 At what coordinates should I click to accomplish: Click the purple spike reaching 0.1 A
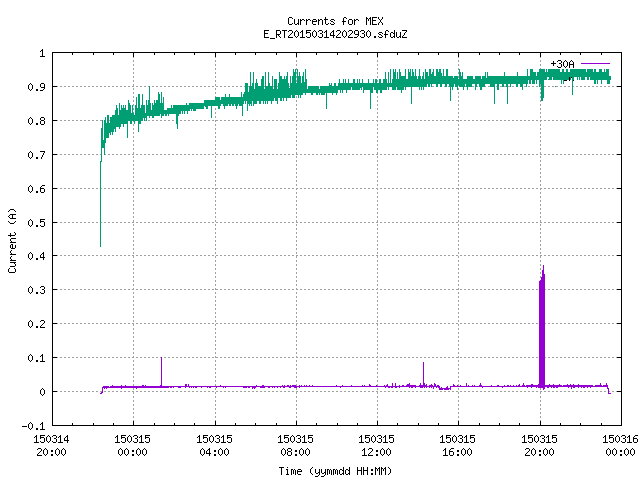click(x=161, y=371)
